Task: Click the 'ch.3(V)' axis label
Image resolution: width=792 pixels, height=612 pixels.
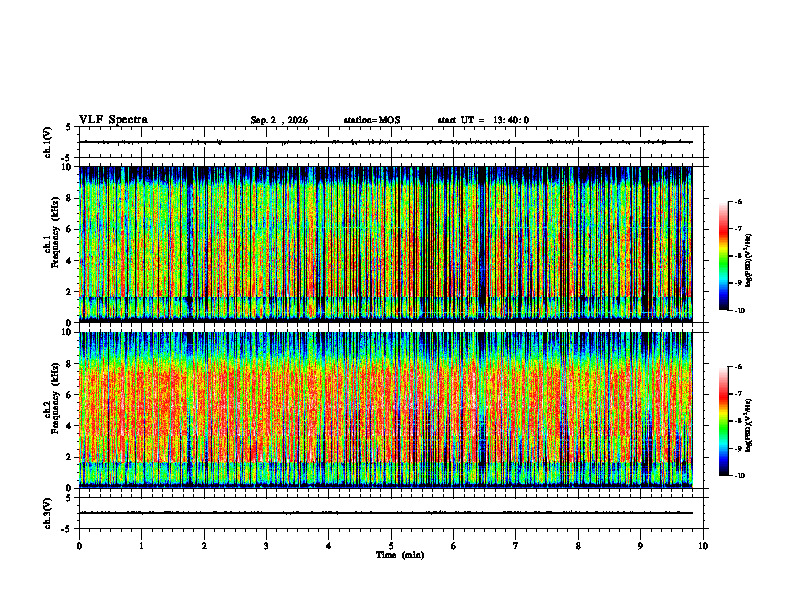Action: click(48, 513)
